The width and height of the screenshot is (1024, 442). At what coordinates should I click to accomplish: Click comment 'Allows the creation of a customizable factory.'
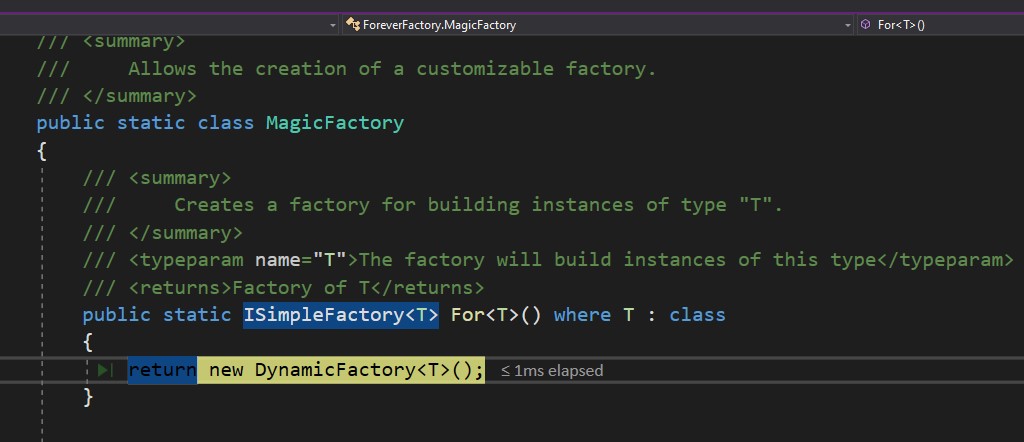[x=392, y=69]
